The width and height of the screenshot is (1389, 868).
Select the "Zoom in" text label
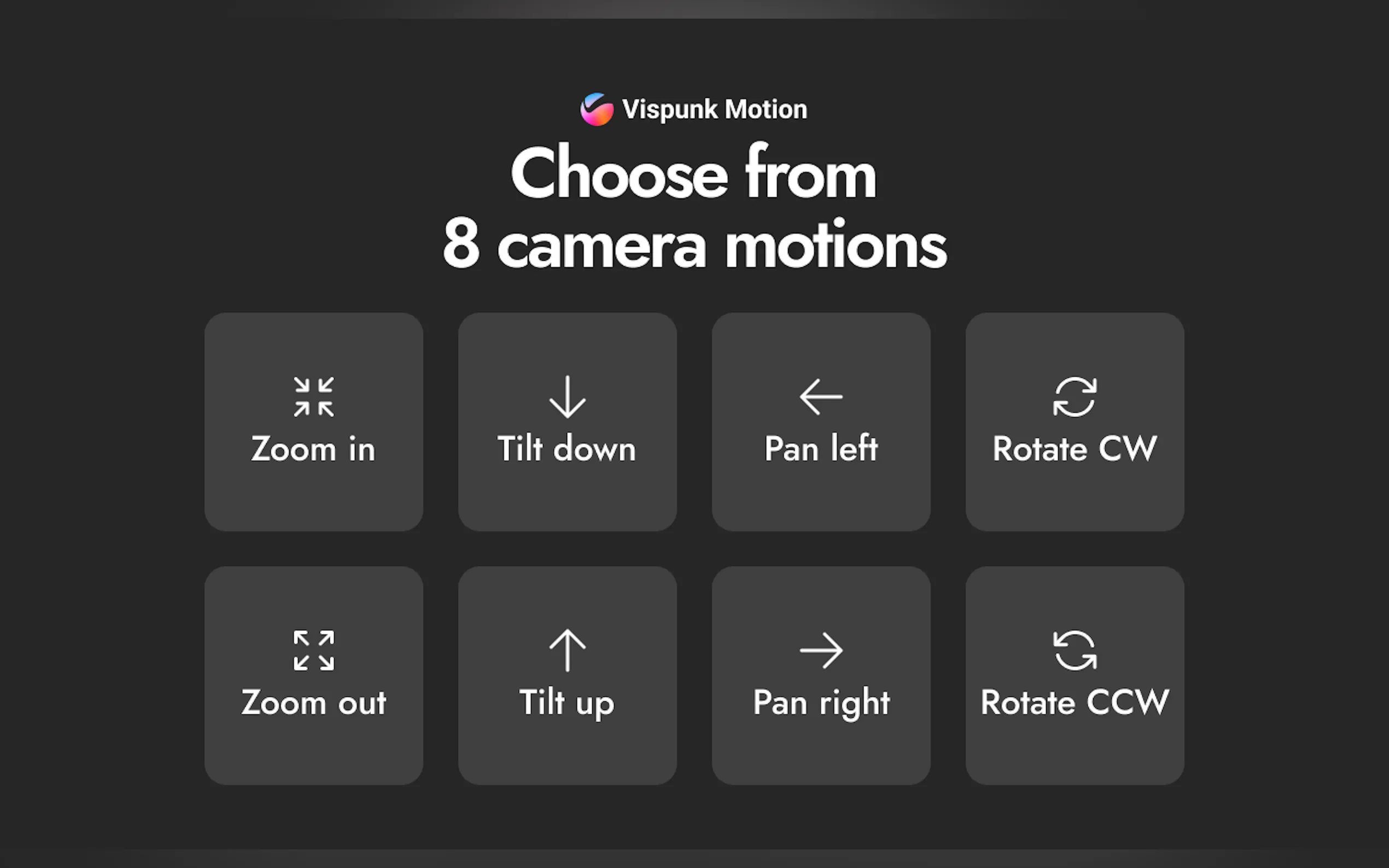pyautogui.click(x=313, y=448)
